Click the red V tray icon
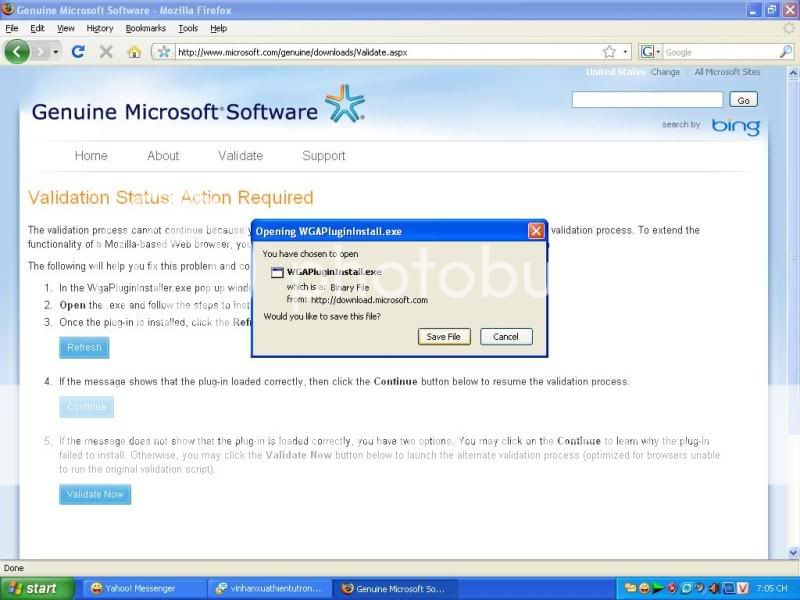 coord(742,588)
